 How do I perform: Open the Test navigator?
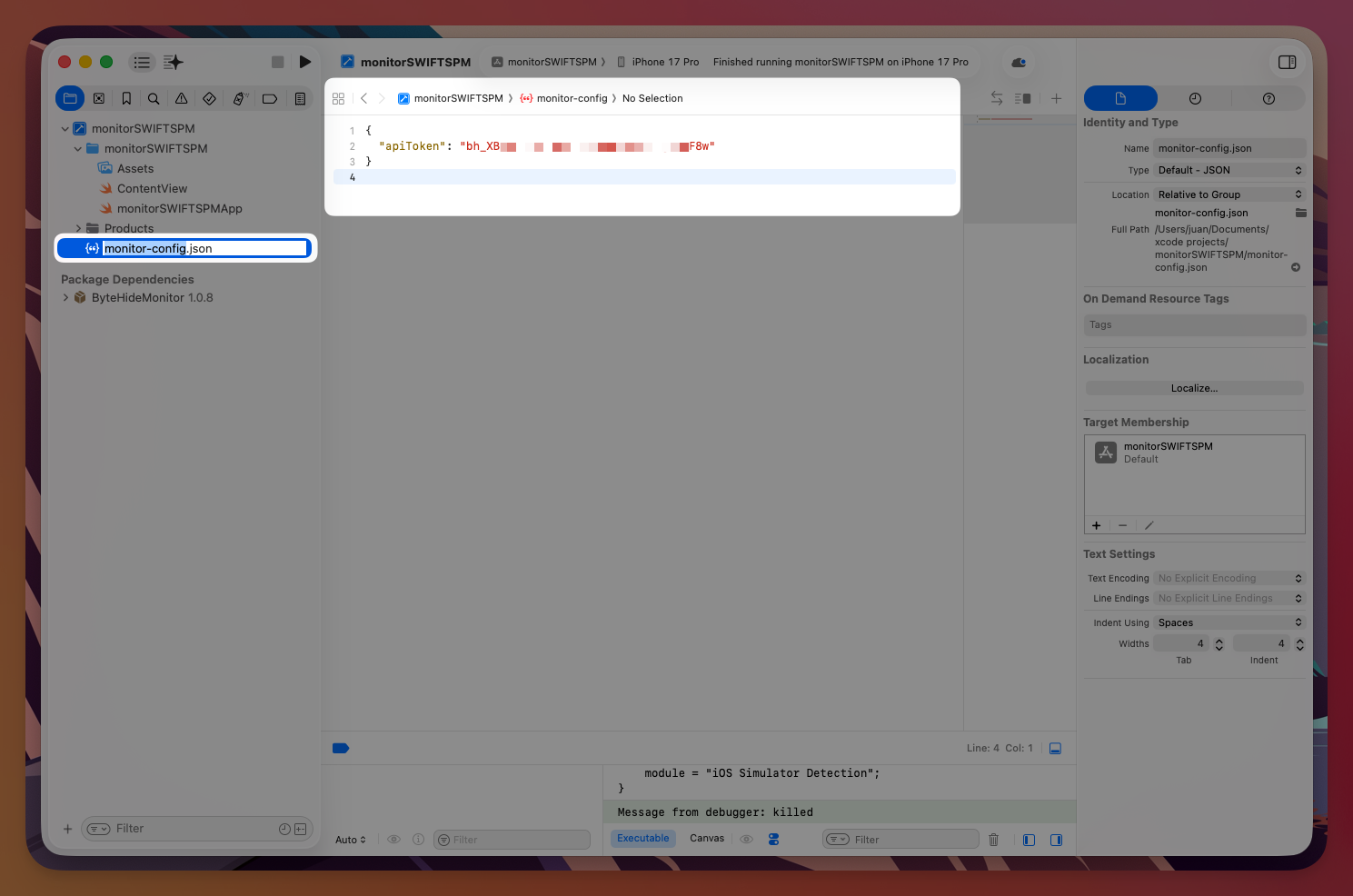(209, 98)
